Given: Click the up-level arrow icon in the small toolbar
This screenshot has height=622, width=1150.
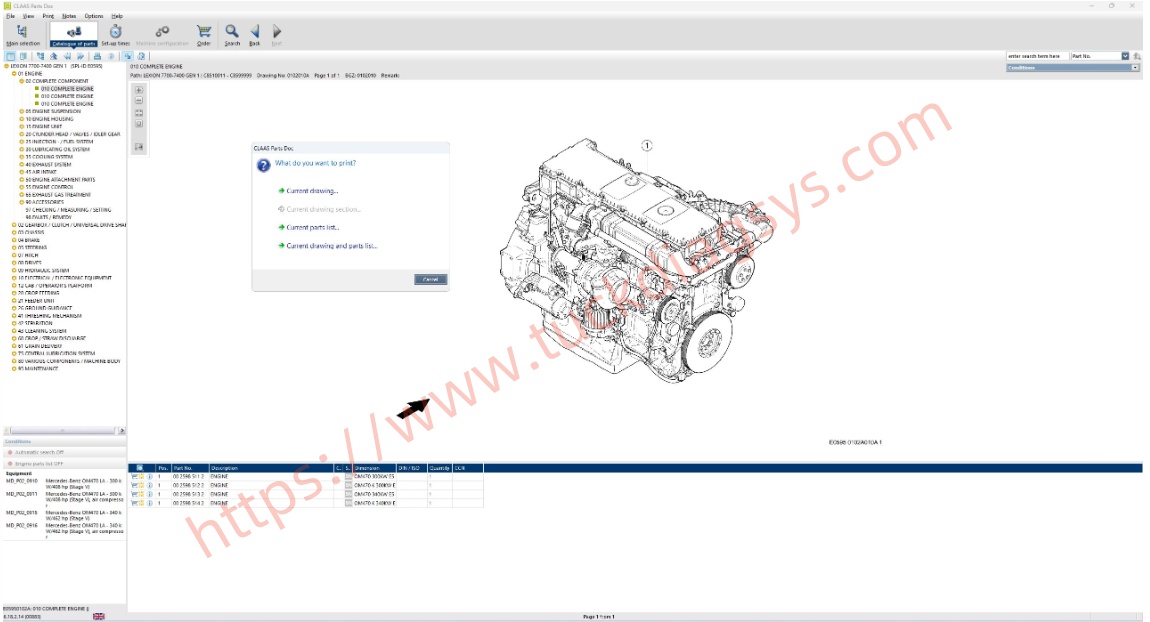Looking at the screenshot, I should (54, 56).
